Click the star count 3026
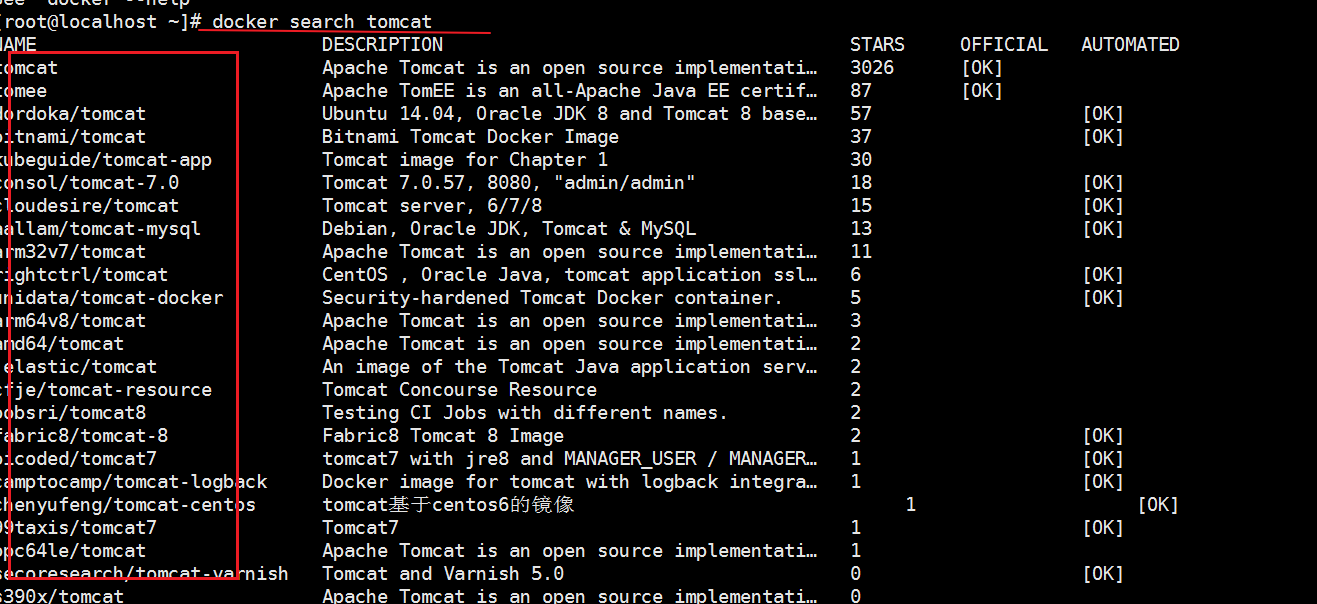This screenshot has width=1317, height=604. pyautogui.click(x=872, y=68)
